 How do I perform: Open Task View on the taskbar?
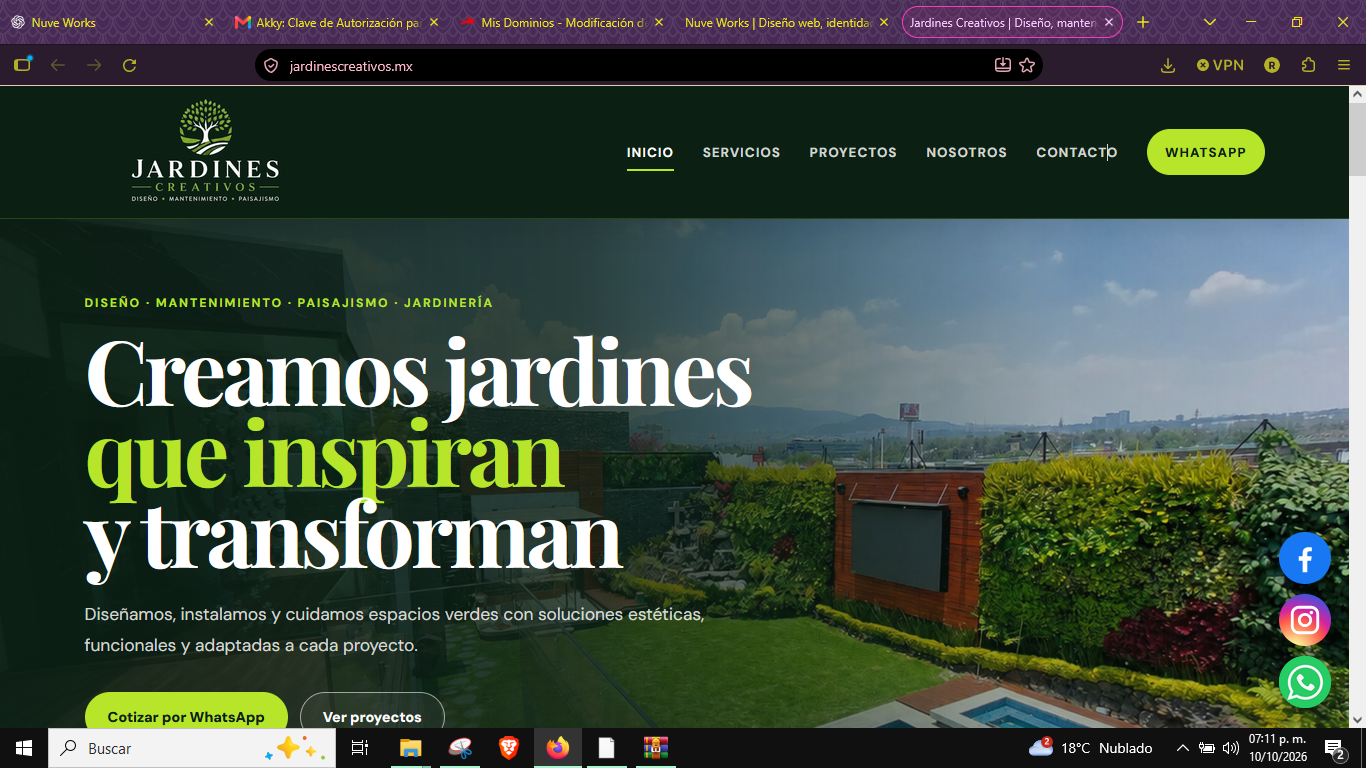coord(360,748)
